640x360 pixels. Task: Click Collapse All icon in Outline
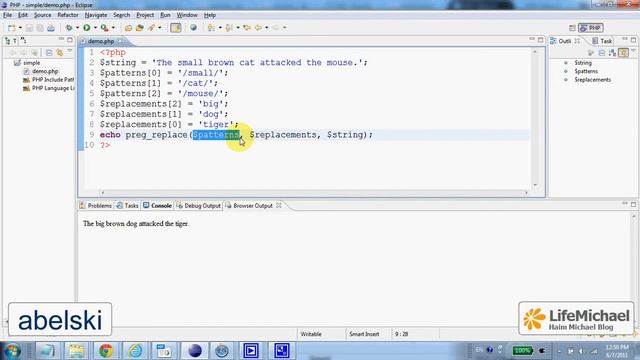tap(602, 53)
